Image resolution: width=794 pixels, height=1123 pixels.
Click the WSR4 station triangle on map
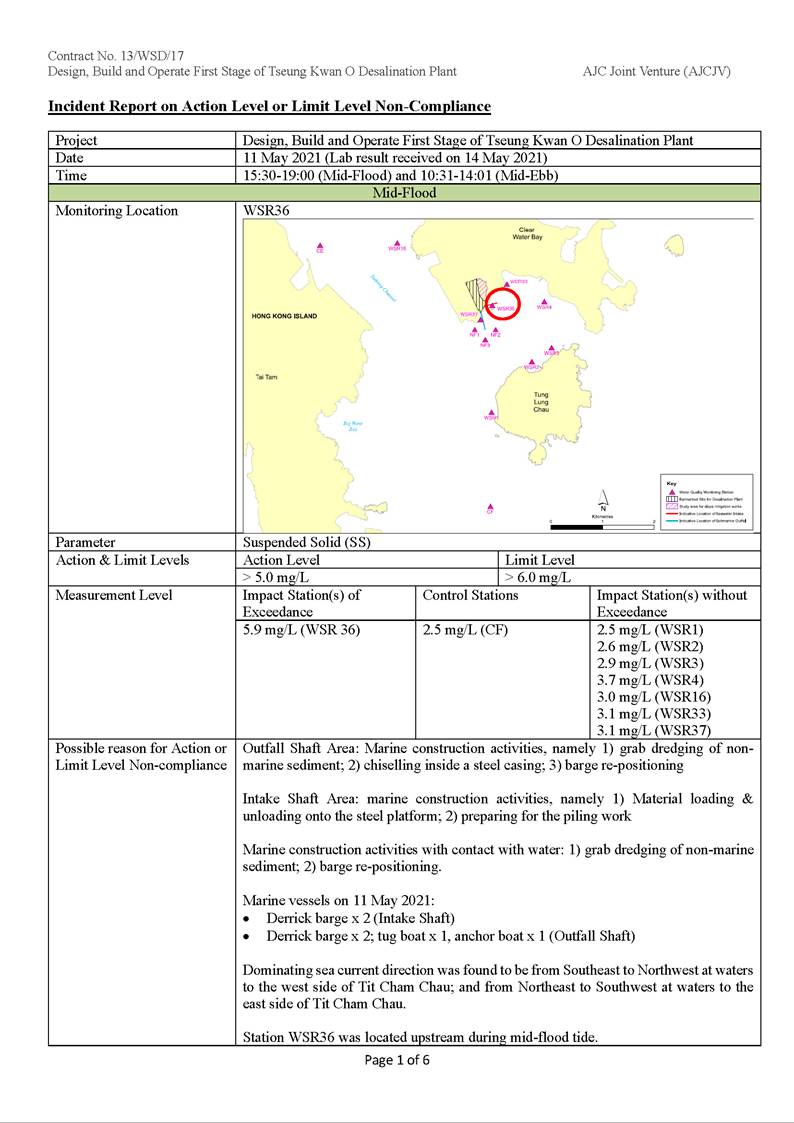tap(543, 301)
